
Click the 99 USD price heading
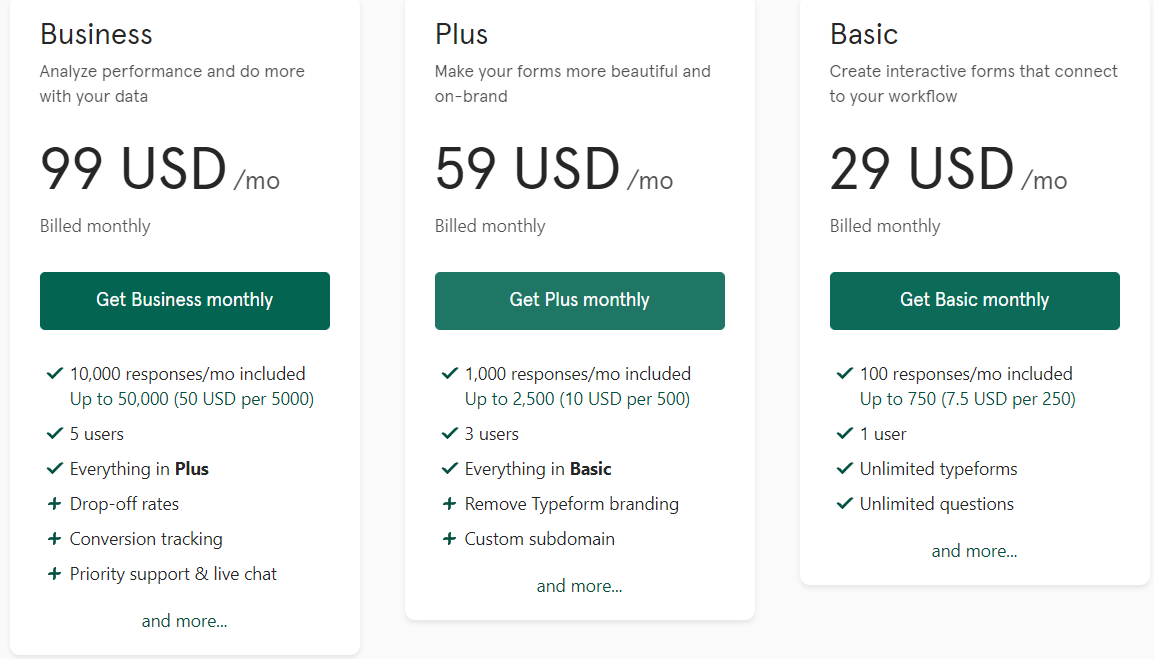pyautogui.click(x=134, y=170)
